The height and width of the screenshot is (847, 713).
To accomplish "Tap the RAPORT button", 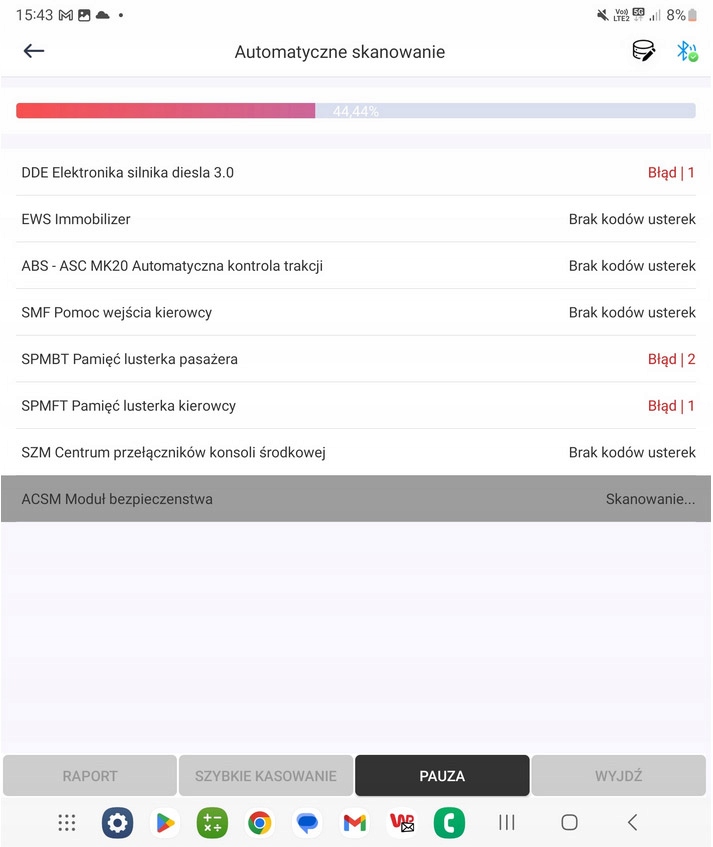I will tap(90, 775).
